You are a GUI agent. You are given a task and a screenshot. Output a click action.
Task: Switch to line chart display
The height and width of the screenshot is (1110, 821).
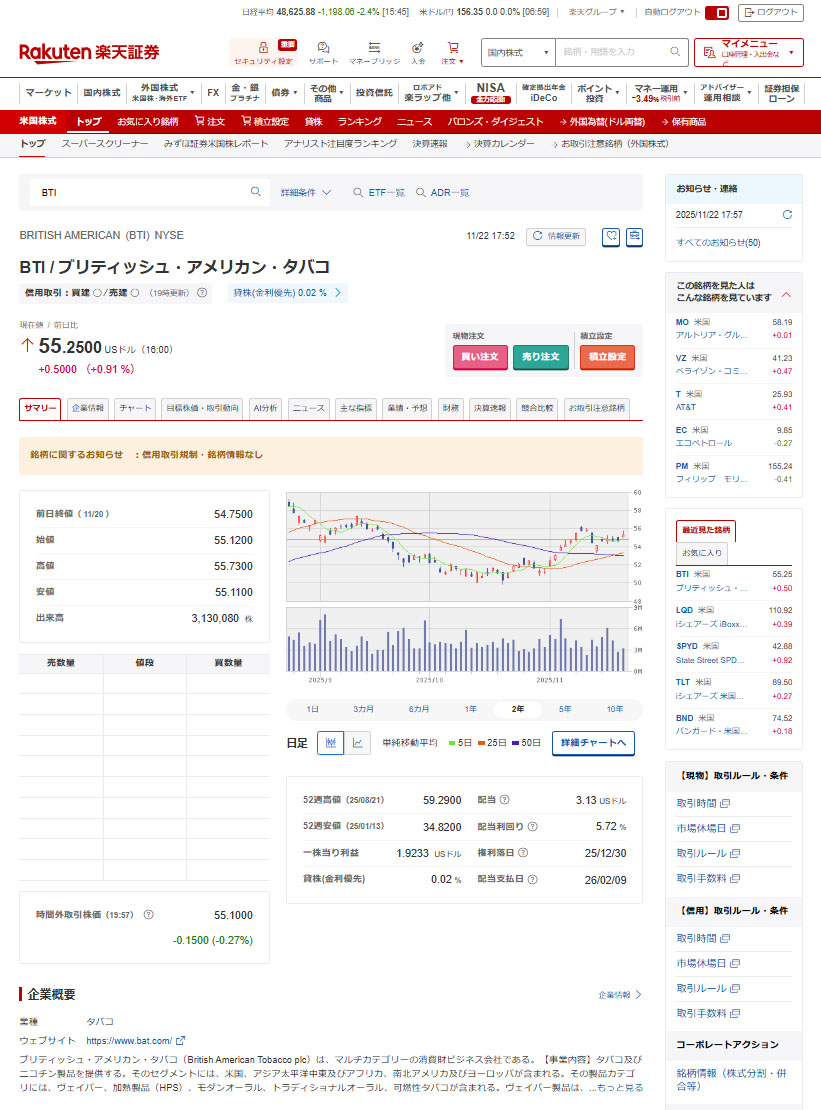358,743
